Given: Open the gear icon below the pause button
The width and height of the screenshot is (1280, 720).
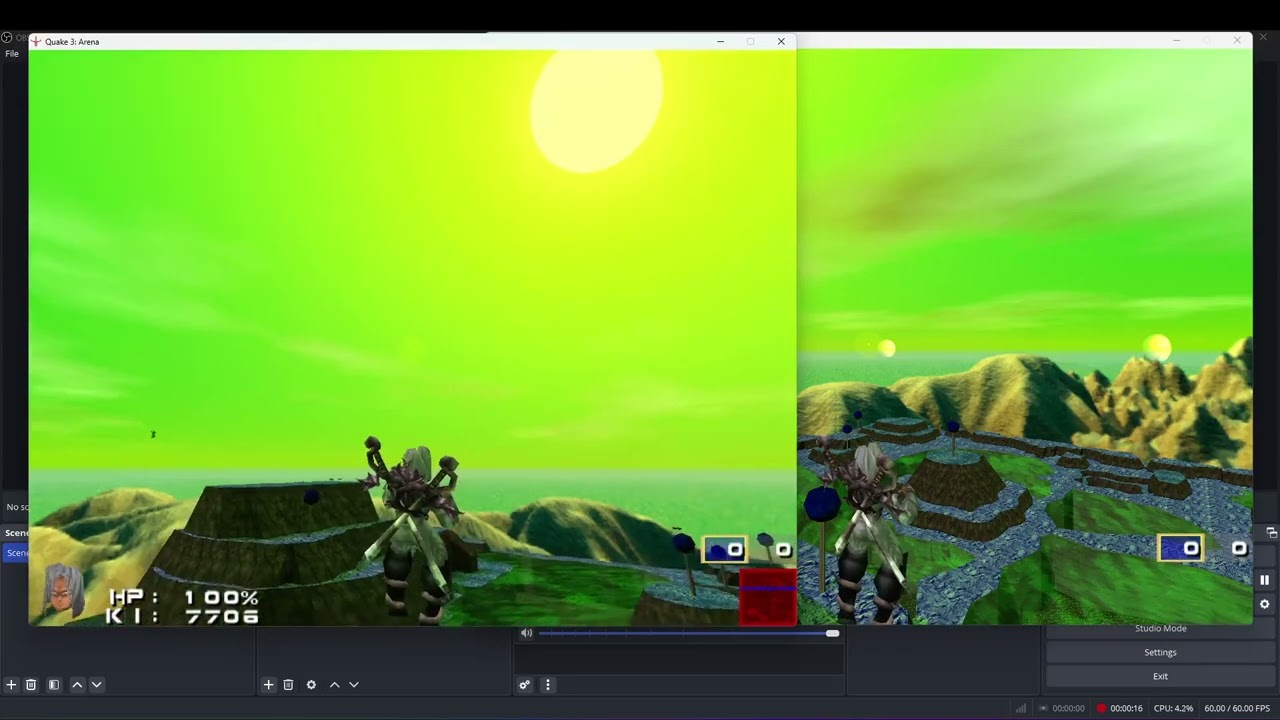Looking at the screenshot, I should coord(1264,604).
